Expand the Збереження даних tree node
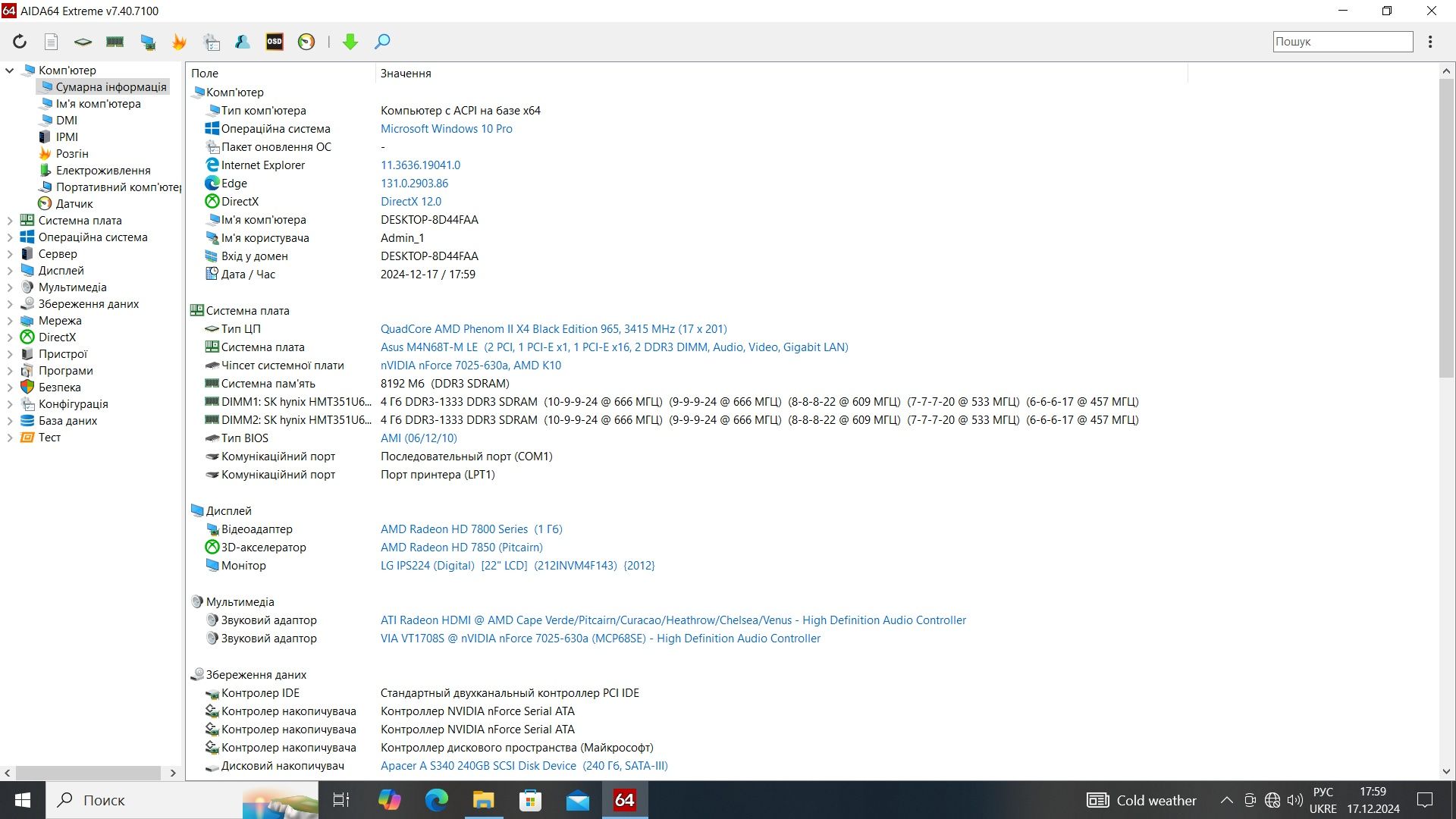The image size is (1456, 819). 10,304
